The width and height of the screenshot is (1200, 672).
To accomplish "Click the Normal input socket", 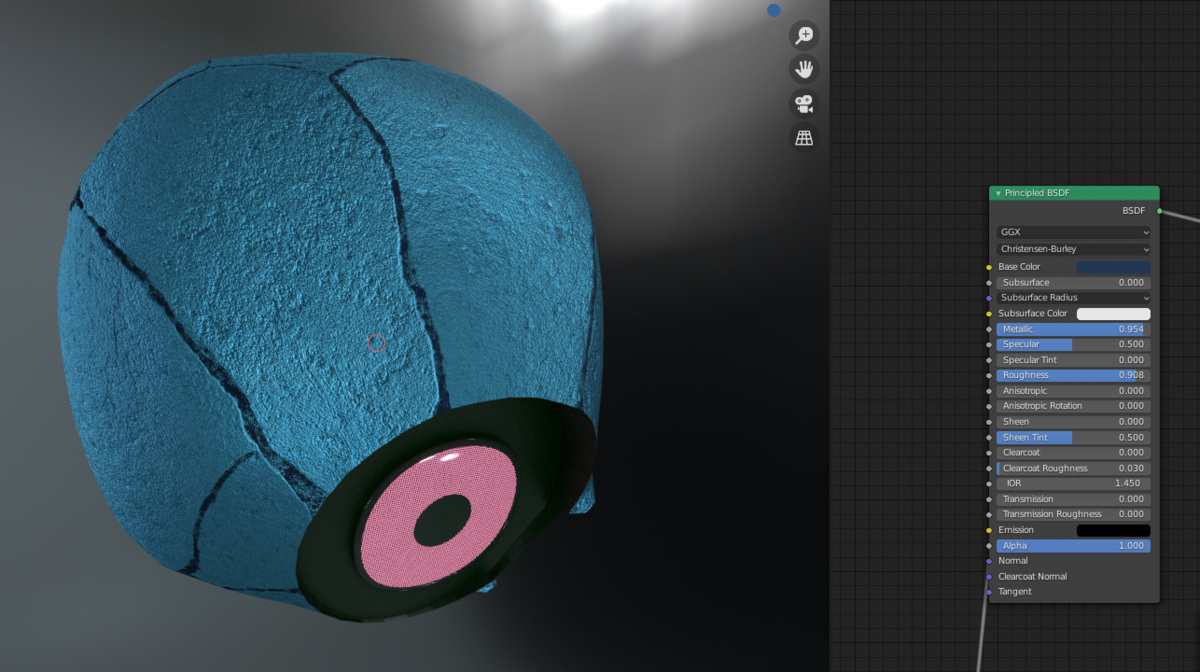I will 989,561.
